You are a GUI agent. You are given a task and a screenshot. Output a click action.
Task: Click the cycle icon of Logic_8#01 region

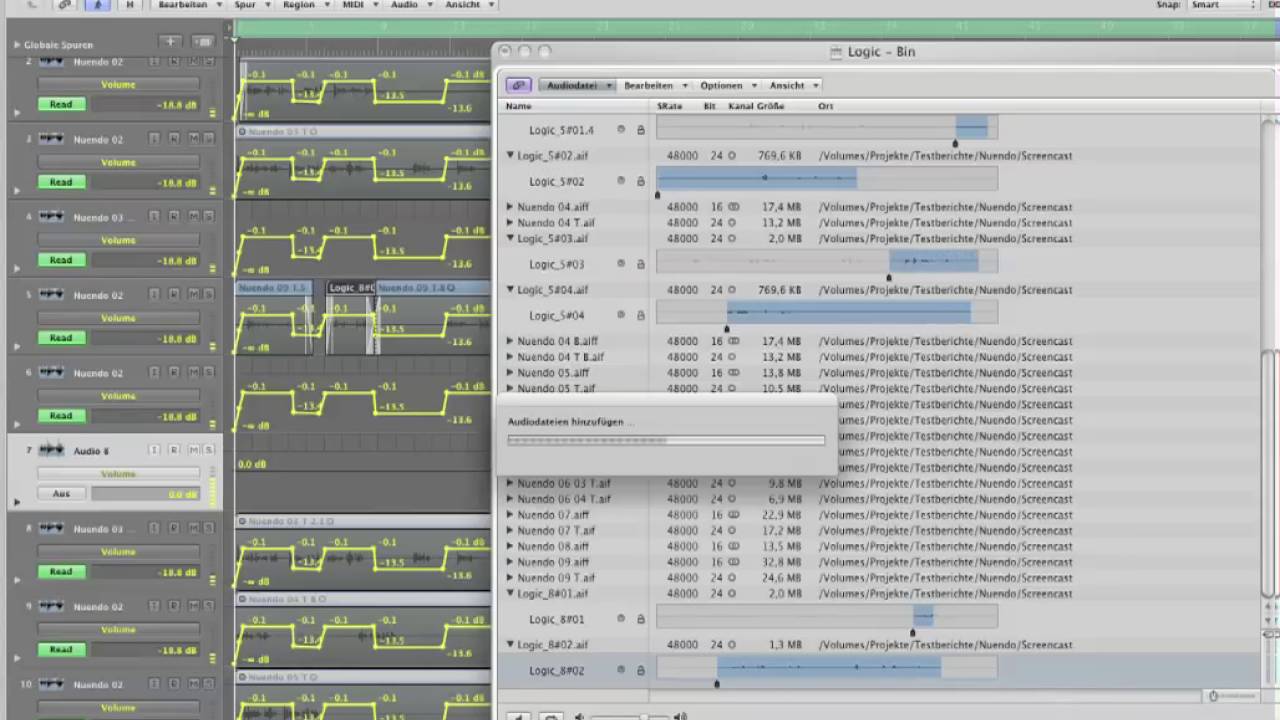point(621,619)
